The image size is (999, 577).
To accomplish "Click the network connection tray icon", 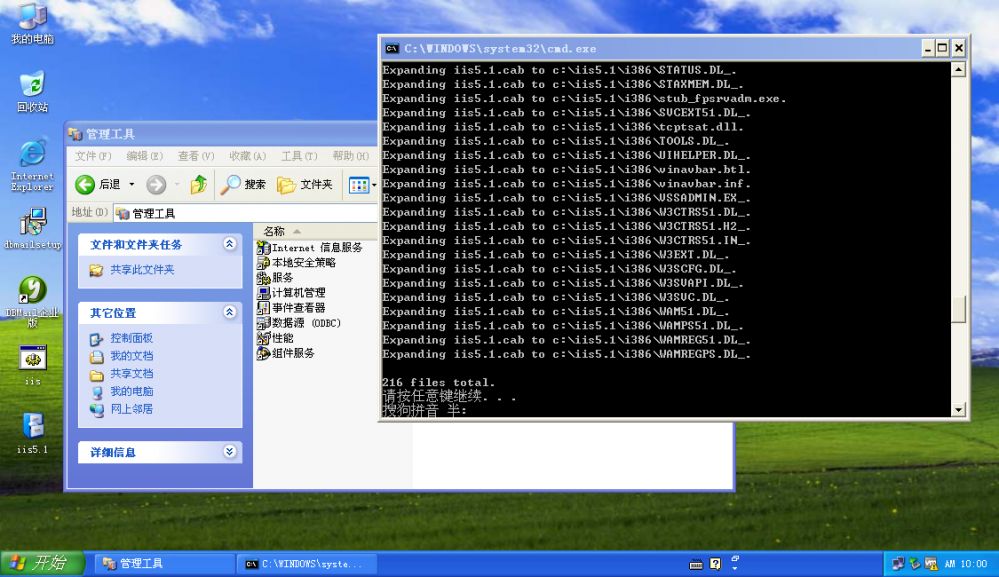I will coord(898,564).
